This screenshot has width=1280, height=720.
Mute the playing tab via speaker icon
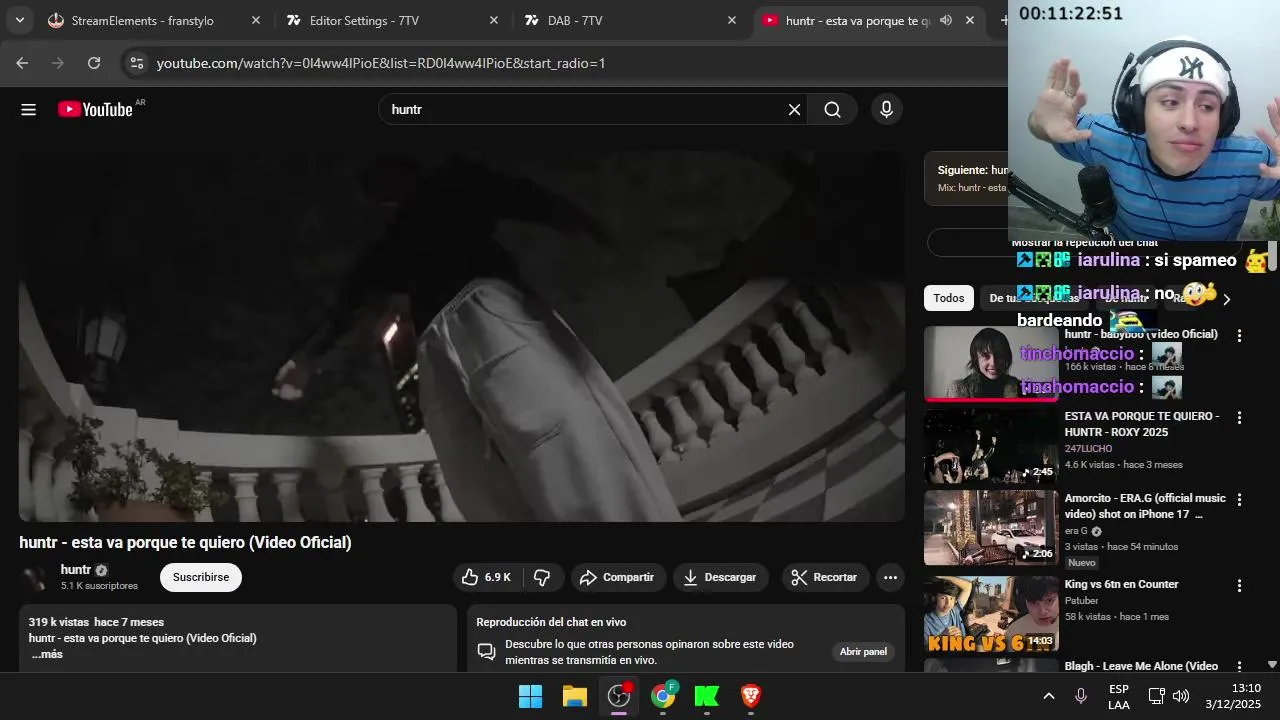945,20
